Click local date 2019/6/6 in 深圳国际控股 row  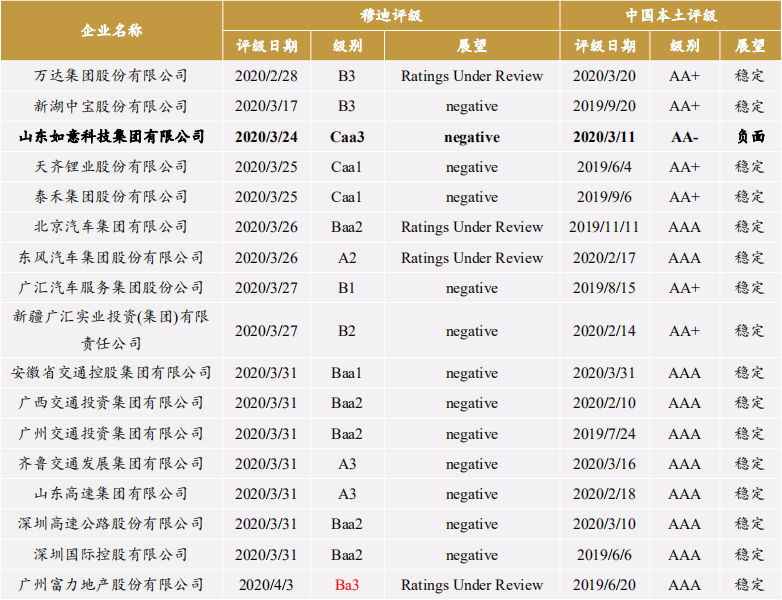click(x=604, y=555)
